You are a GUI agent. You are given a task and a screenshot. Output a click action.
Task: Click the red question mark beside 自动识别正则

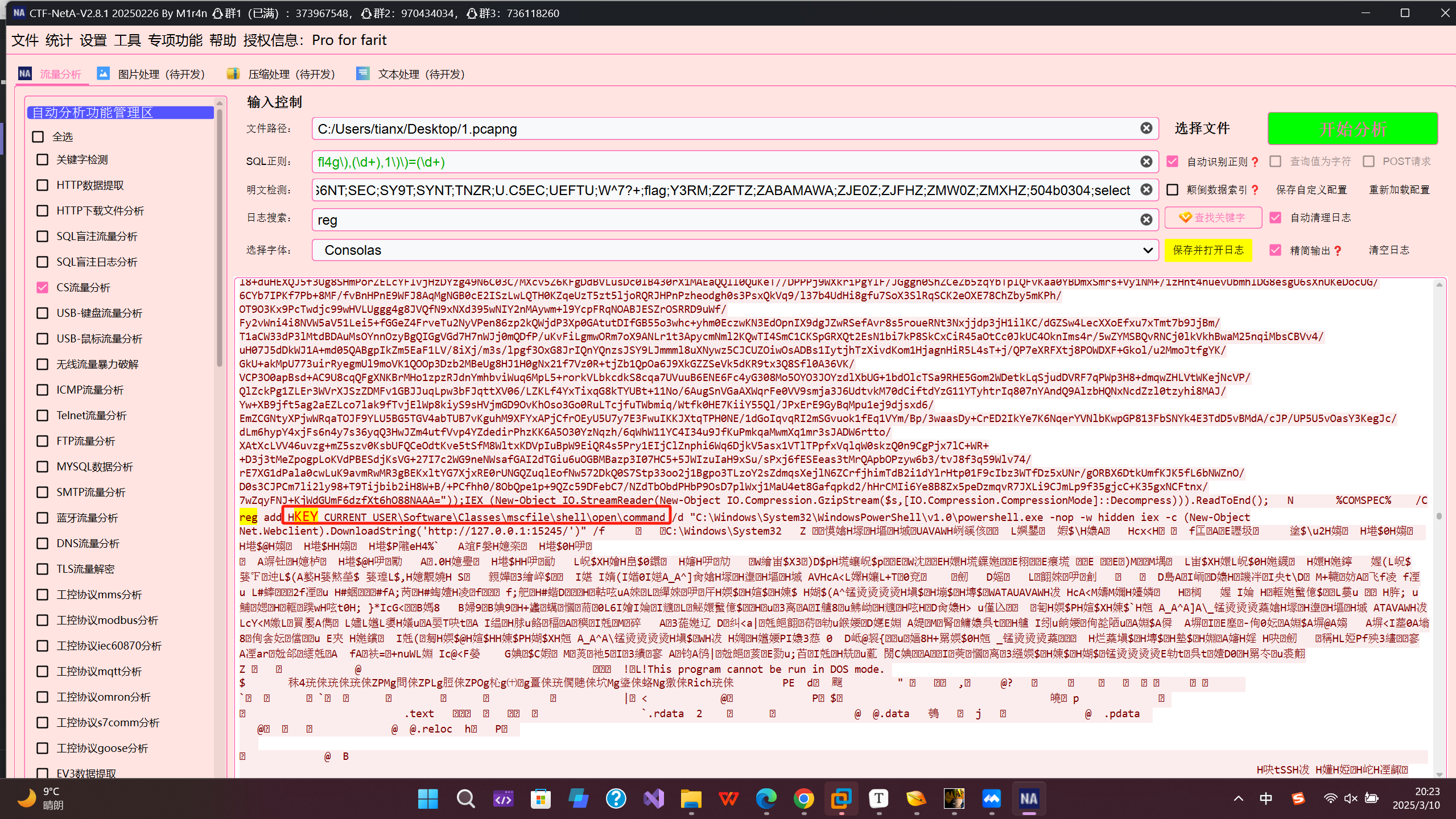1255,162
